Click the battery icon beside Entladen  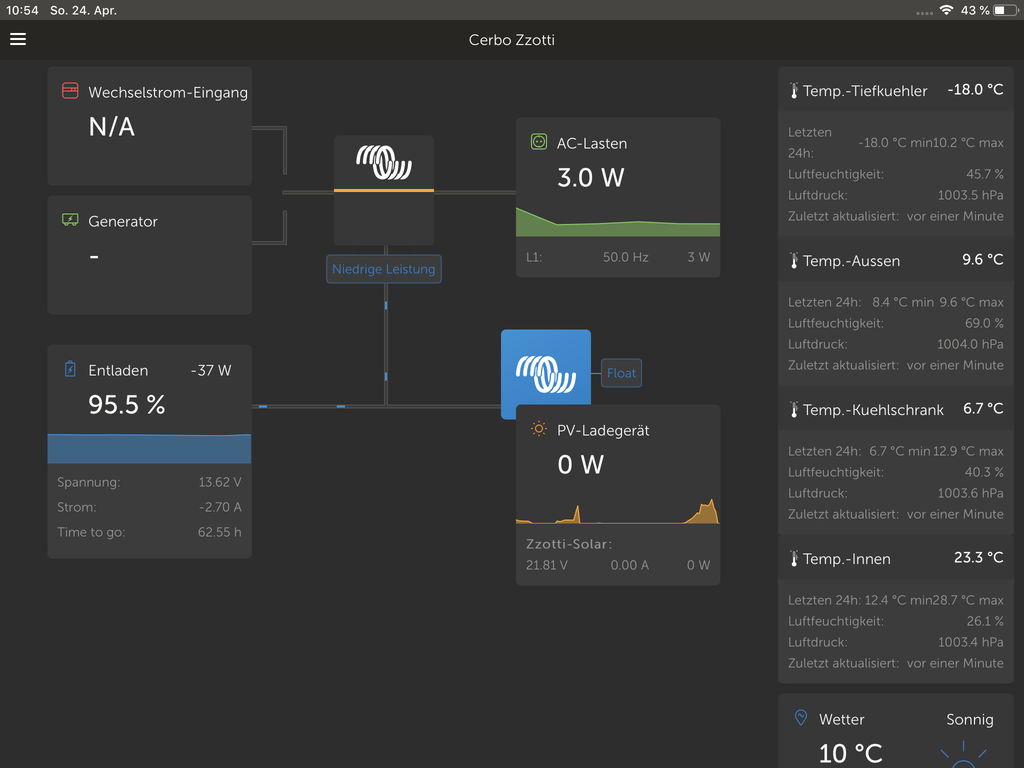(70, 369)
